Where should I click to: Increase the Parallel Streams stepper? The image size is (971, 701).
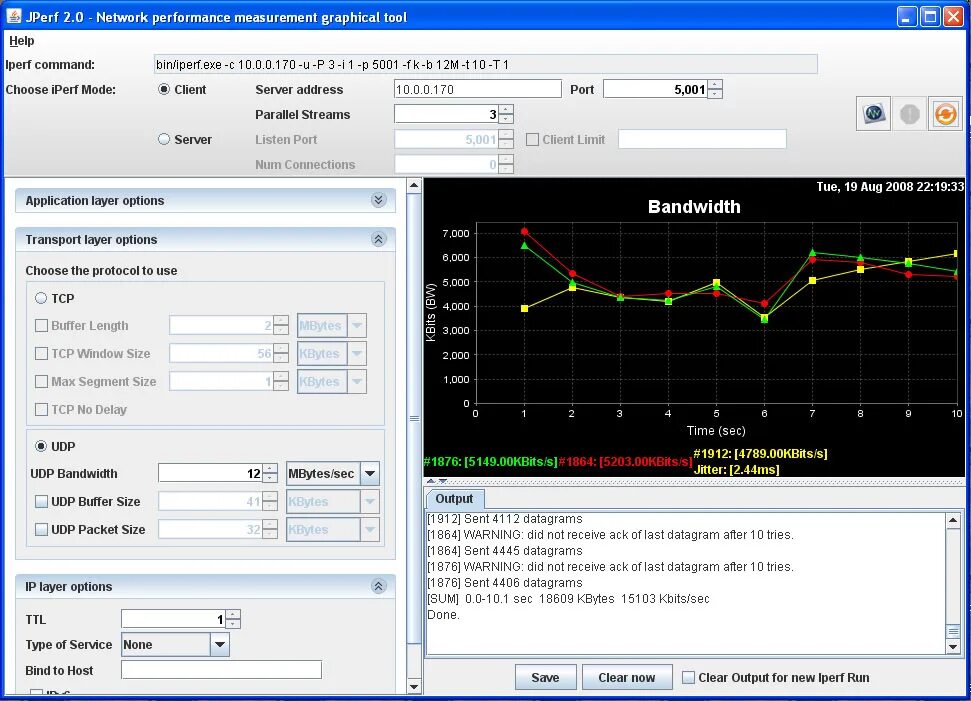tap(507, 110)
